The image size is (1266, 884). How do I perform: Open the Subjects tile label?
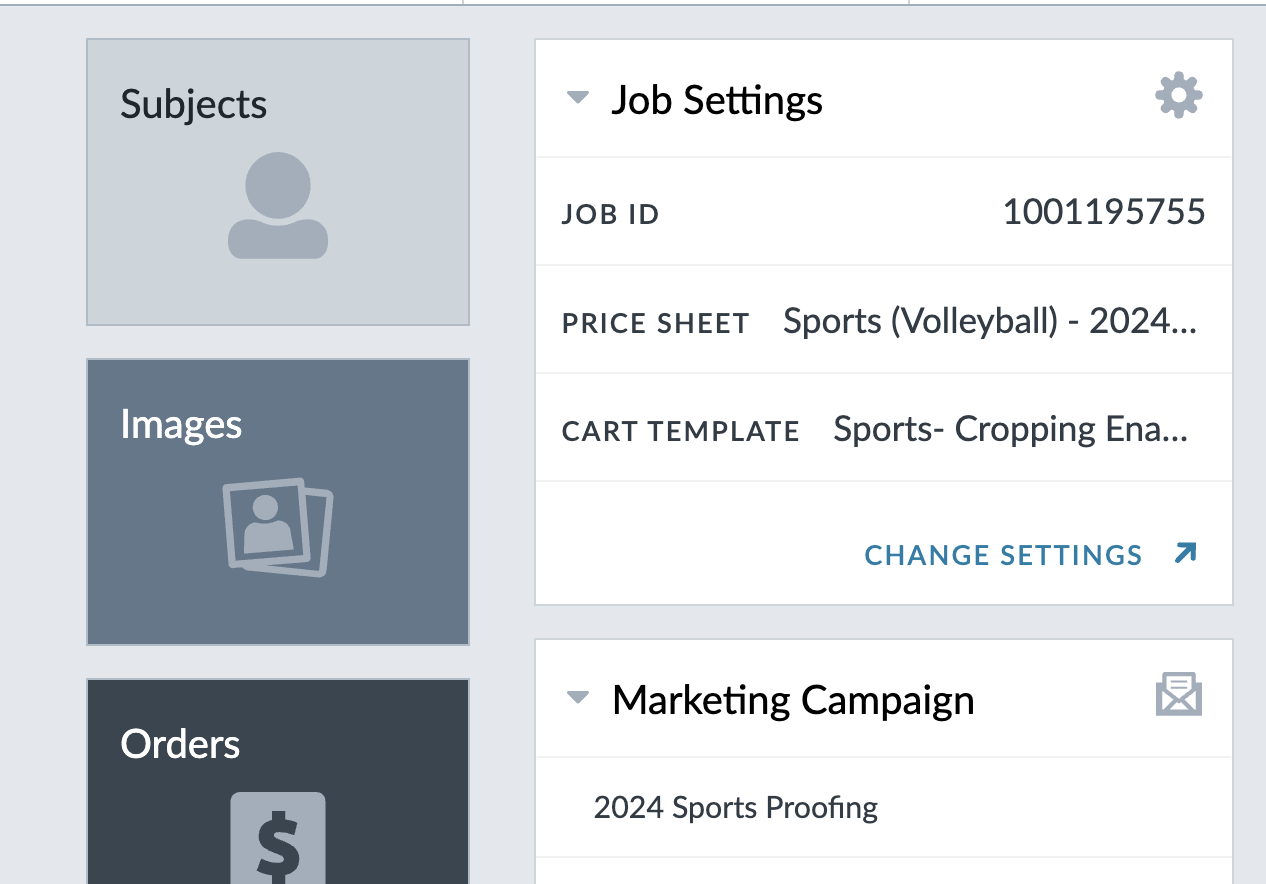tap(194, 104)
